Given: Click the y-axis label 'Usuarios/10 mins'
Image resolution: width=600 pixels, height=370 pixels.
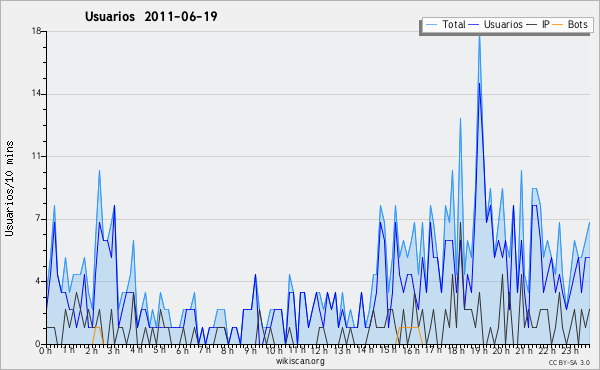Looking at the screenshot, I should (x=9, y=188).
